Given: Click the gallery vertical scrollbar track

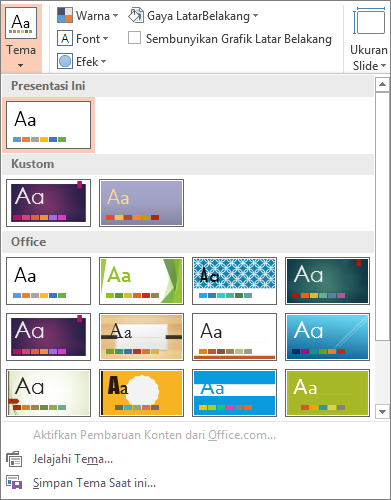Looking at the screenshot, I should click(382, 373).
